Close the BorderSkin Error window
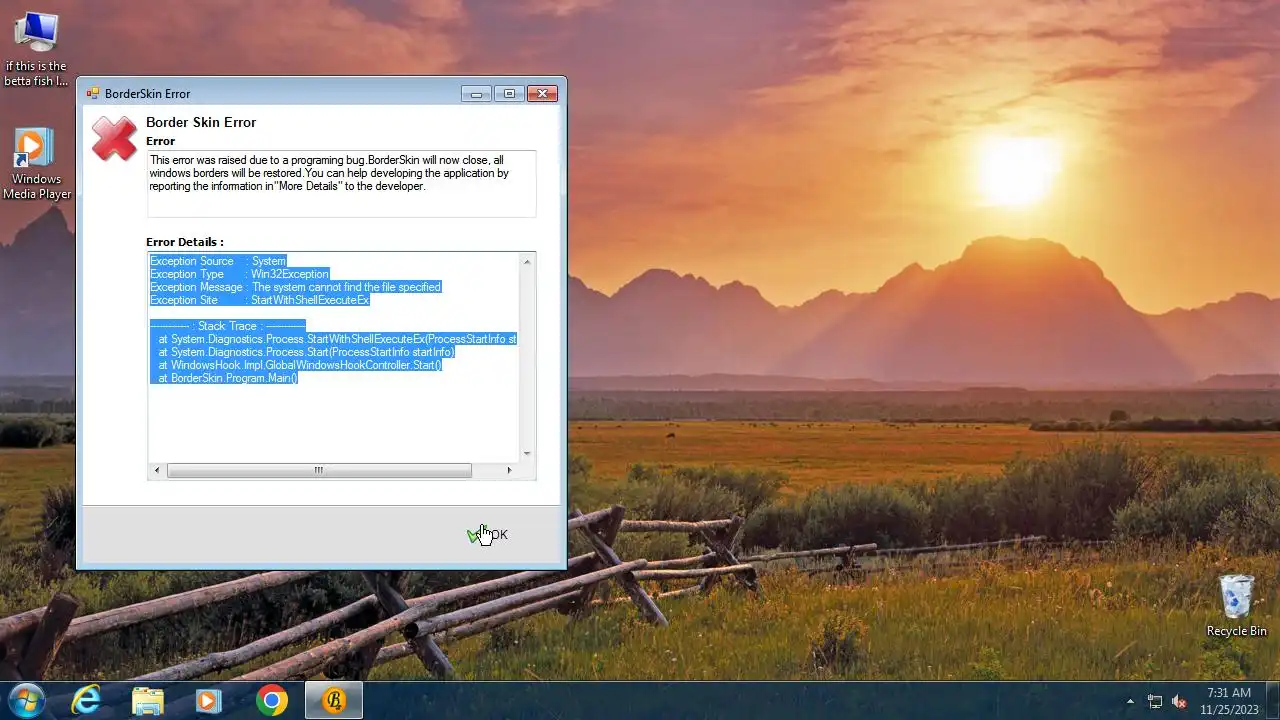The image size is (1280, 720). [542, 94]
